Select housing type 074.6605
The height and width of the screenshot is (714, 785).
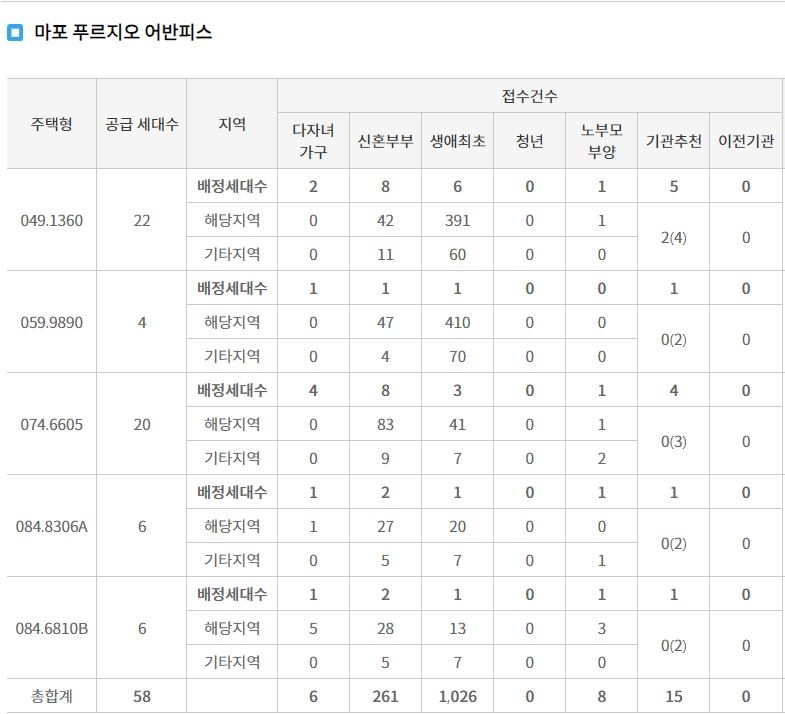[52, 425]
